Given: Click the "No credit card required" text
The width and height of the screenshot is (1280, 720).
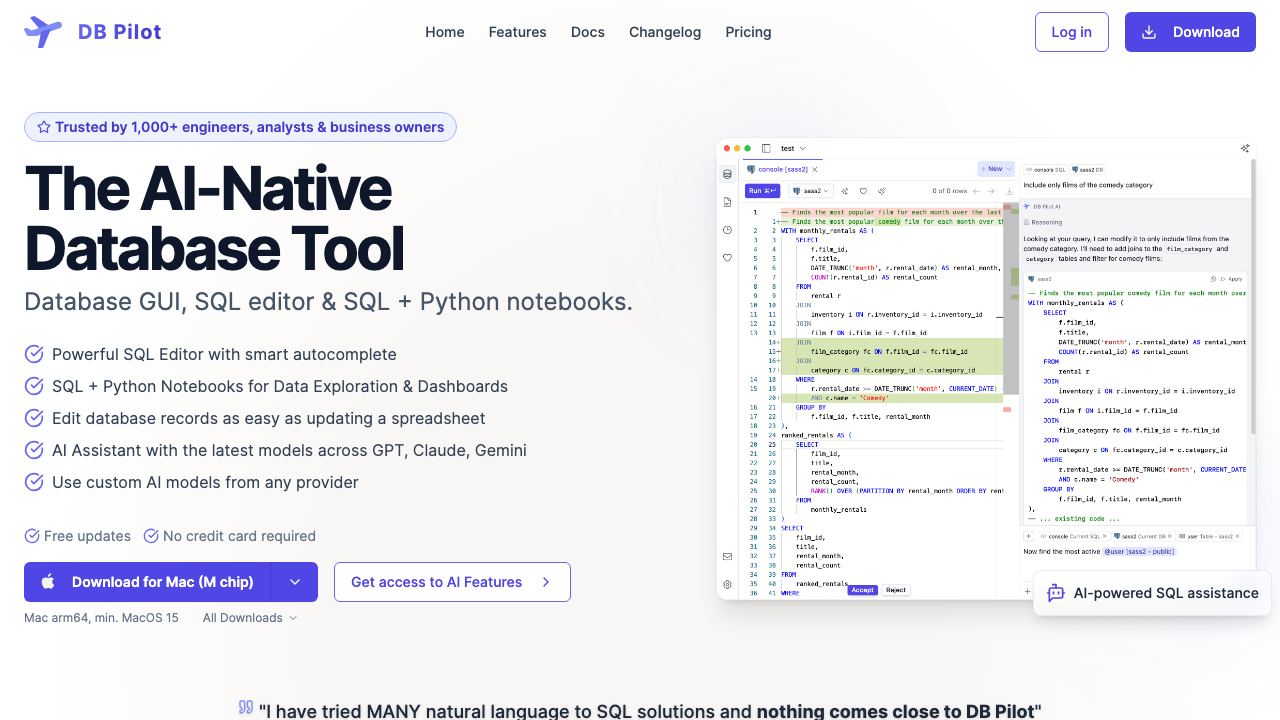Looking at the screenshot, I should coord(239,536).
